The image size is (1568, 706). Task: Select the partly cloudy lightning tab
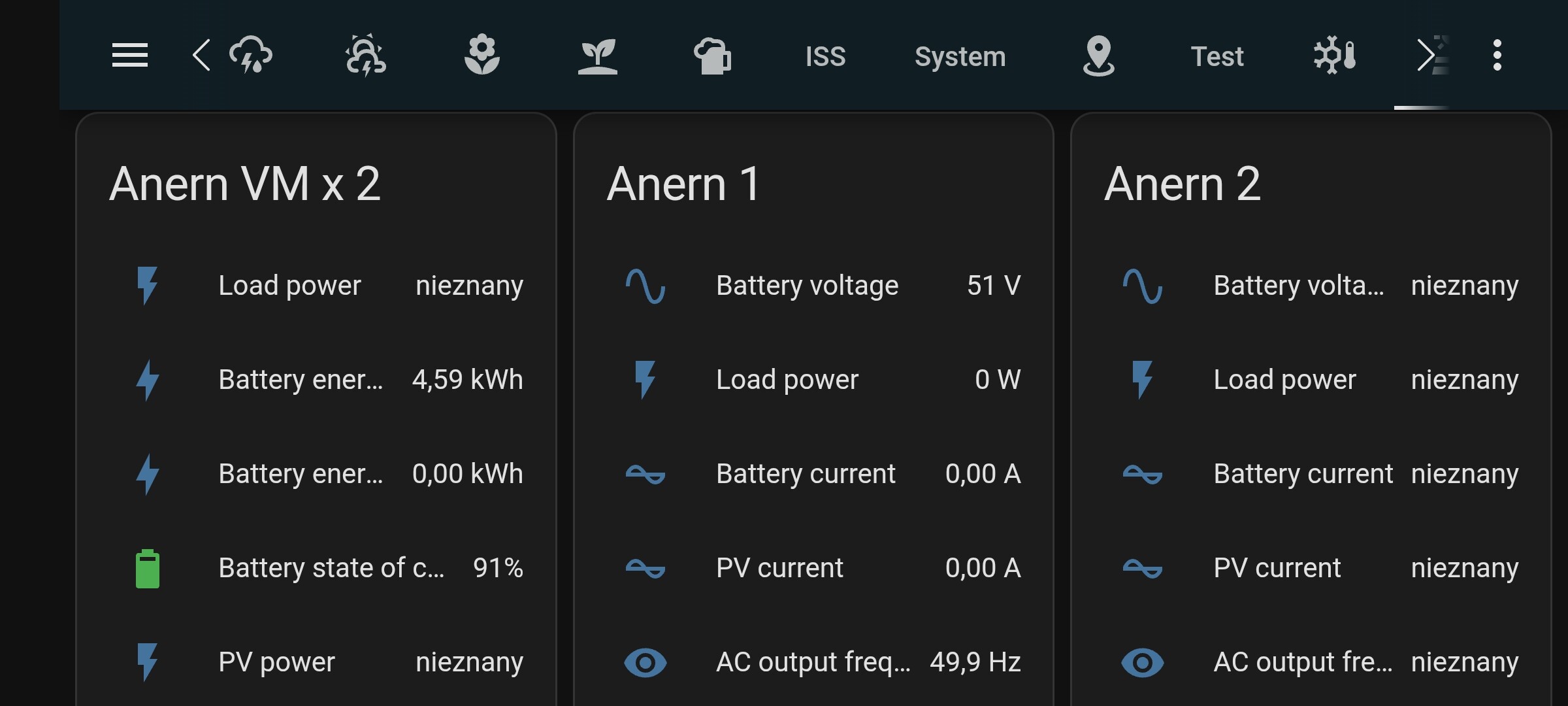click(x=365, y=55)
